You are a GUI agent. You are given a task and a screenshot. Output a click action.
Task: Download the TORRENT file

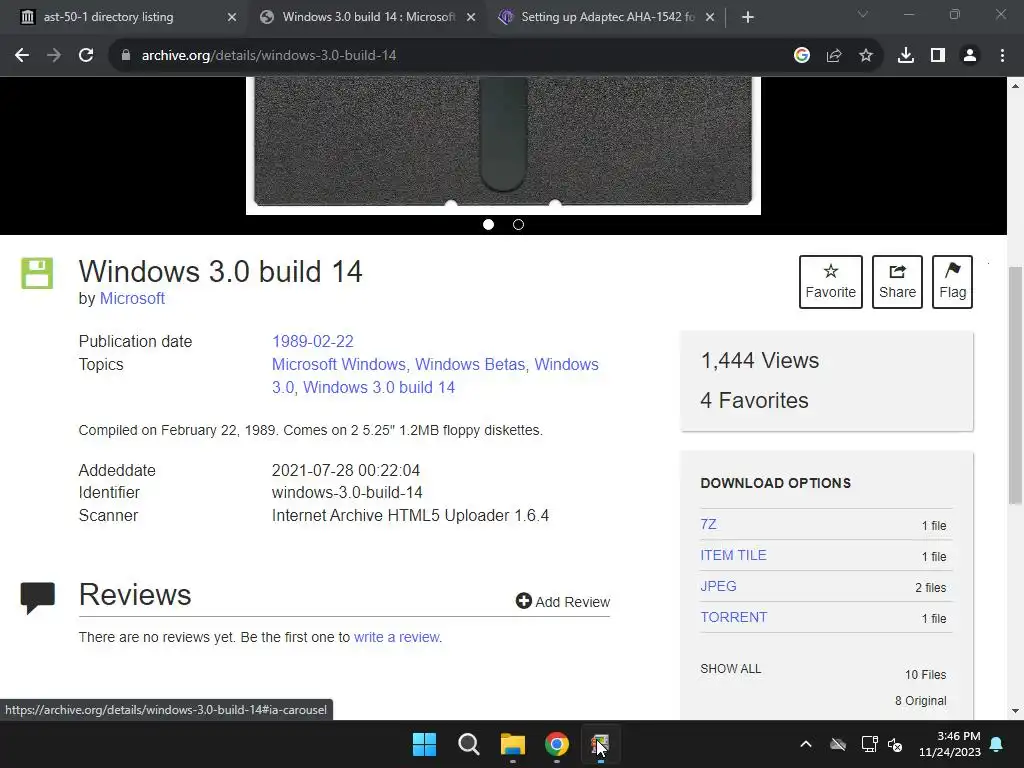(734, 617)
